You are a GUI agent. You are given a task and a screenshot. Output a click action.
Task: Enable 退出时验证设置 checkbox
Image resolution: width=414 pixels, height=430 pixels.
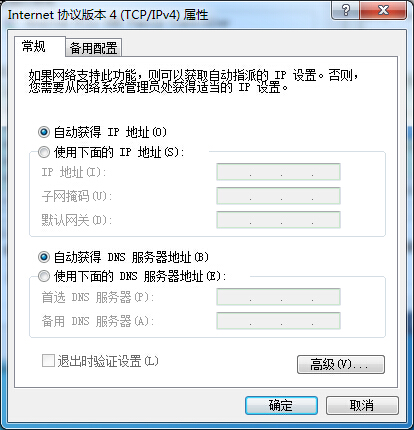pyautogui.click(x=48, y=361)
